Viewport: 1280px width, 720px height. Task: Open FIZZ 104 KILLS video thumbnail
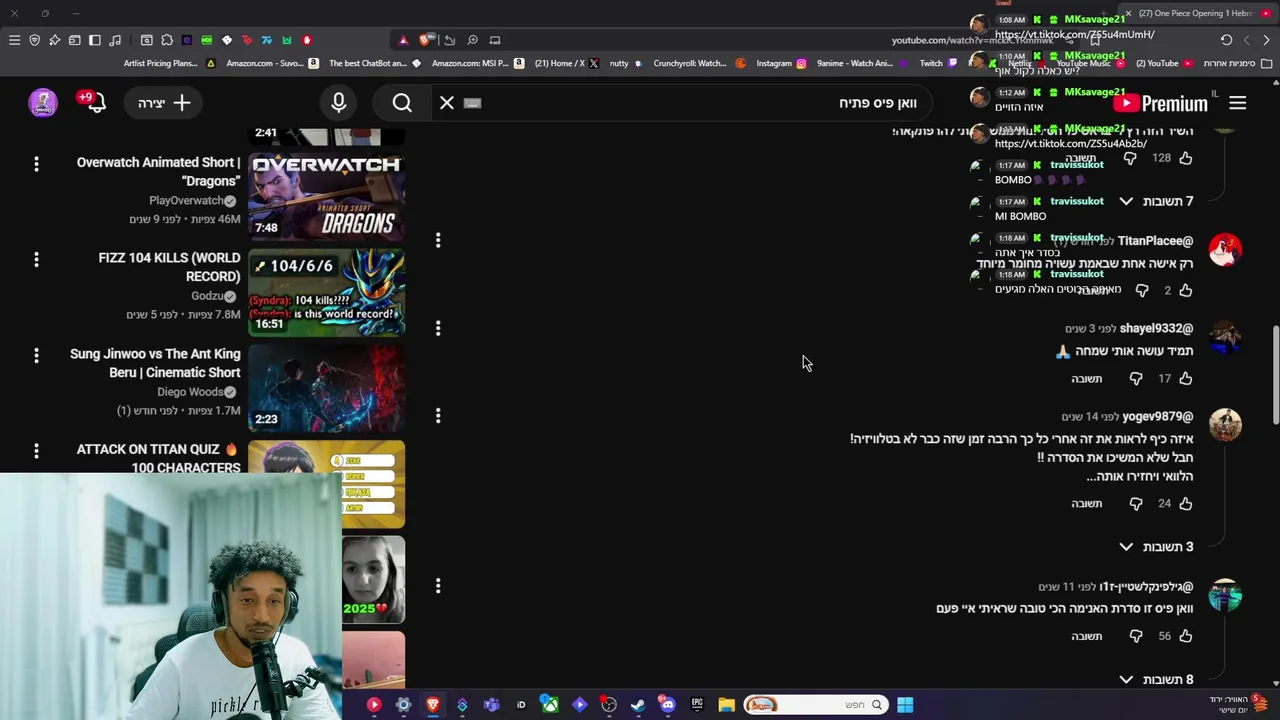(x=326, y=291)
